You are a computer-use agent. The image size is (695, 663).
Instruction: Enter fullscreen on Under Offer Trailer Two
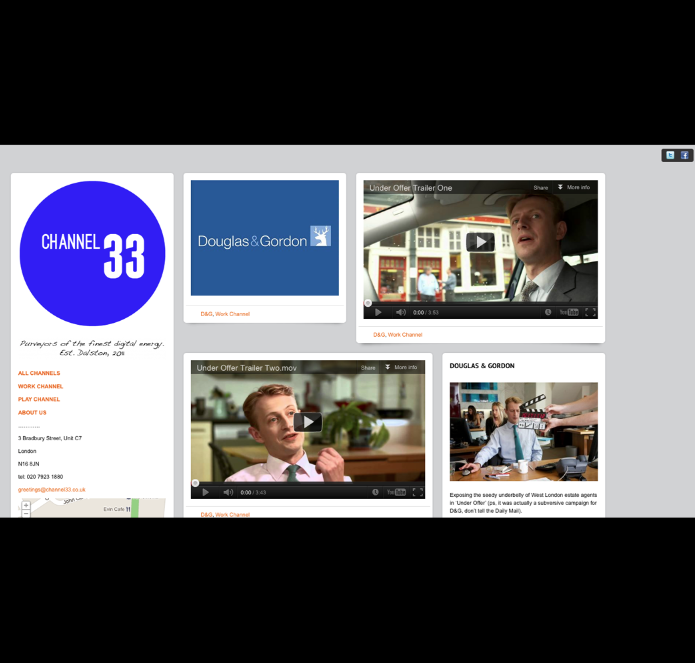[418, 492]
